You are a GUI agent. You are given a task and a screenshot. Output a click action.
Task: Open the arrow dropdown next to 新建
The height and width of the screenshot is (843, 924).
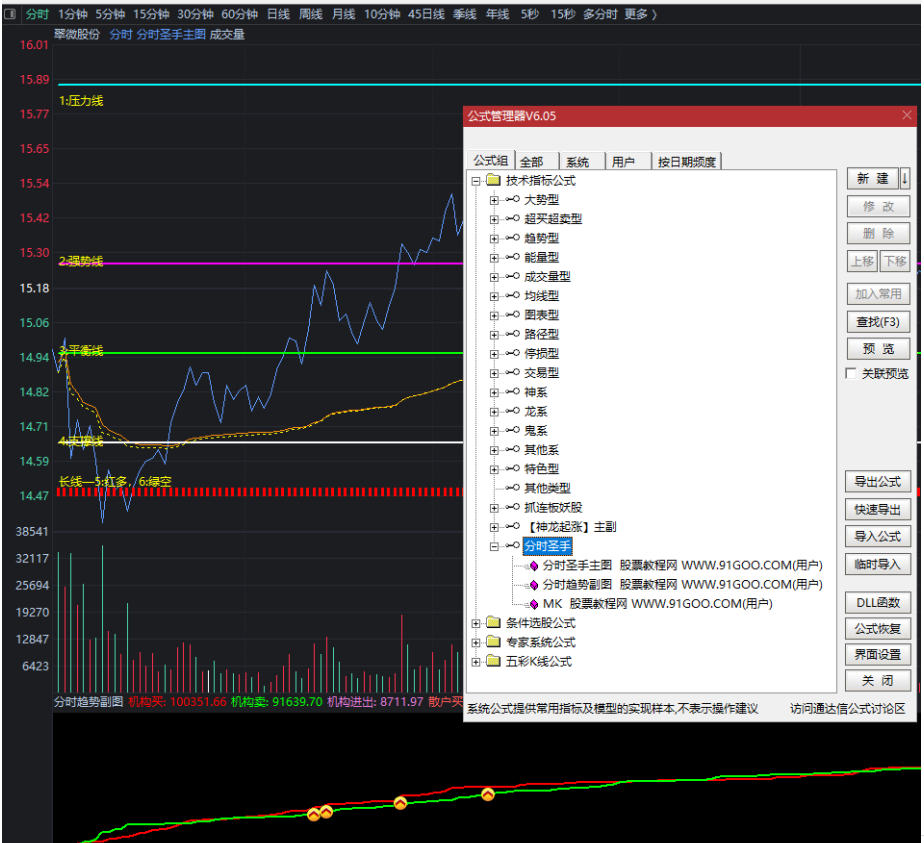[x=905, y=179]
